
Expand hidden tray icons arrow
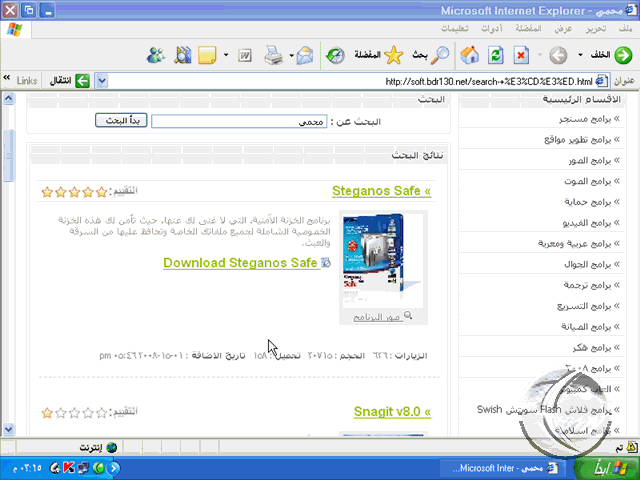[x=113, y=468]
